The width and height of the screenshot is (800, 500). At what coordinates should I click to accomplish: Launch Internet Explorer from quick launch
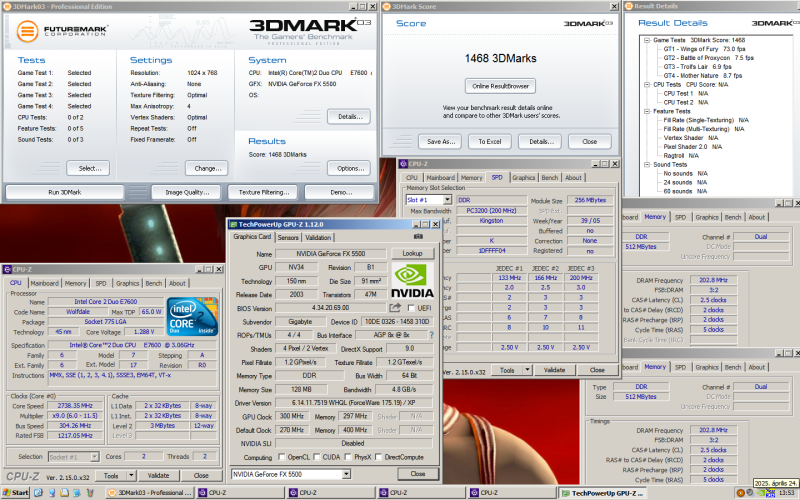(39, 493)
